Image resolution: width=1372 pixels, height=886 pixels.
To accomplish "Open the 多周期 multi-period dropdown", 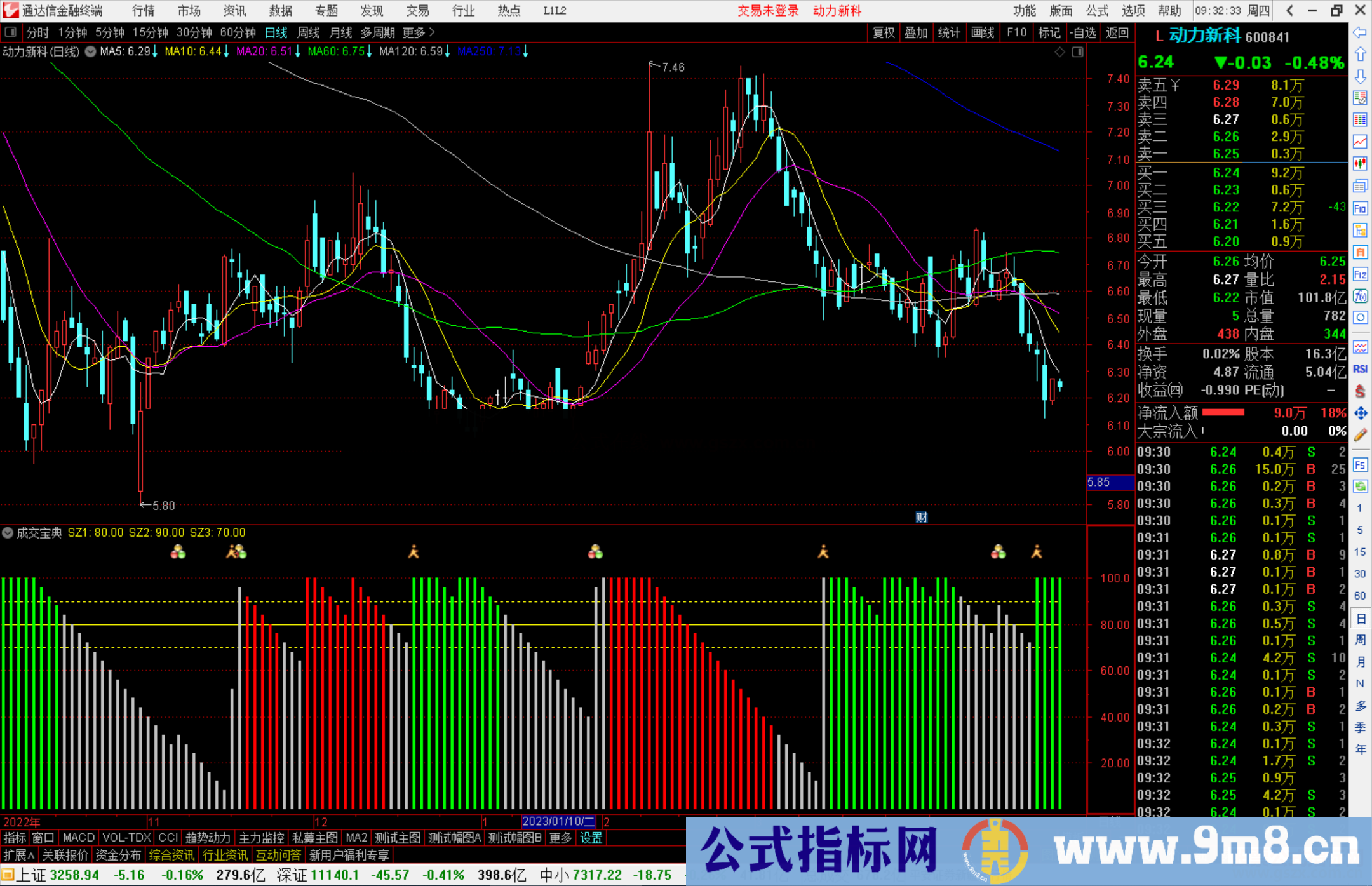I will click(x=376, y=32).
